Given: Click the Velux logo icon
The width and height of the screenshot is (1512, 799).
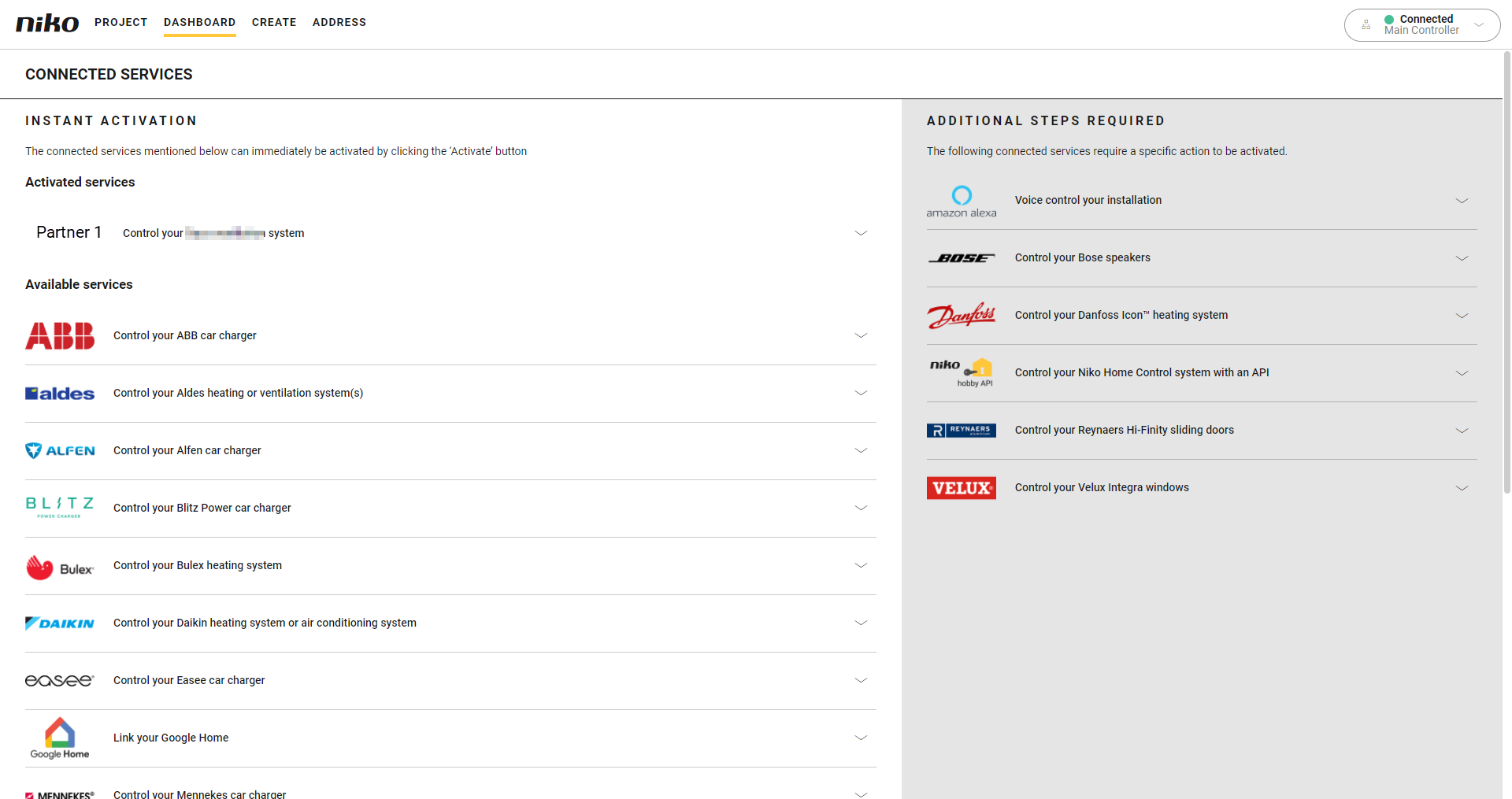Looking at the screenshot, I should click(x=961, y=488).
